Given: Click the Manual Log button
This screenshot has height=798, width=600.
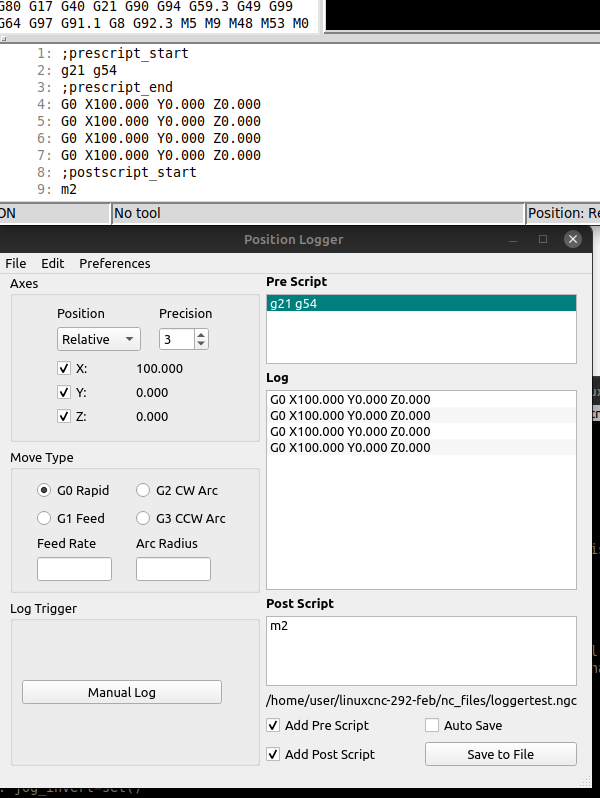Looking at the screenshot, I should 122,692.
